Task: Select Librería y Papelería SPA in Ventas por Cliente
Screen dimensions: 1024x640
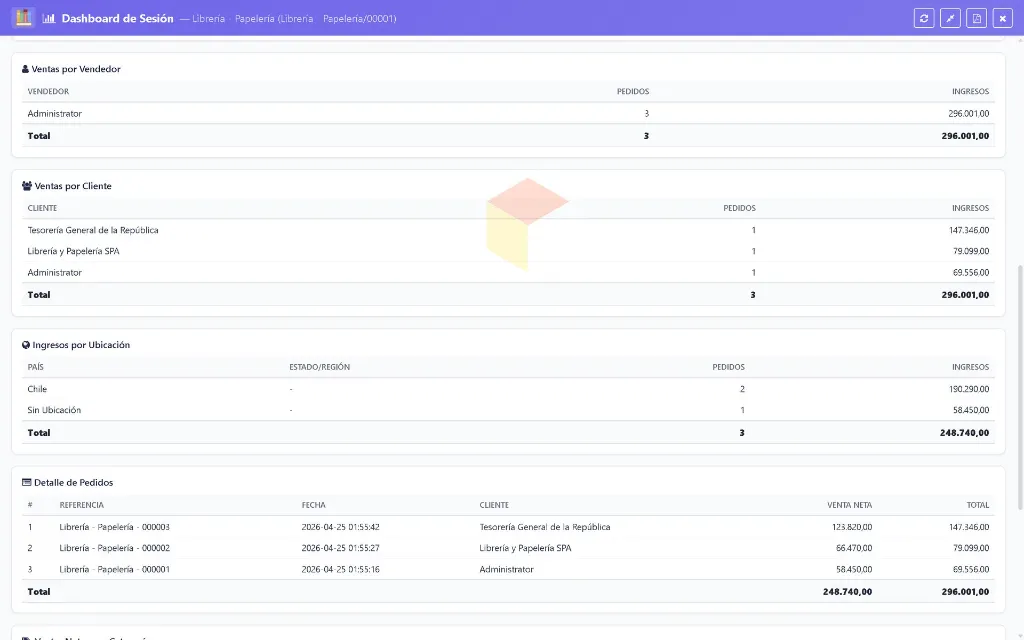Action: (508, 251)
